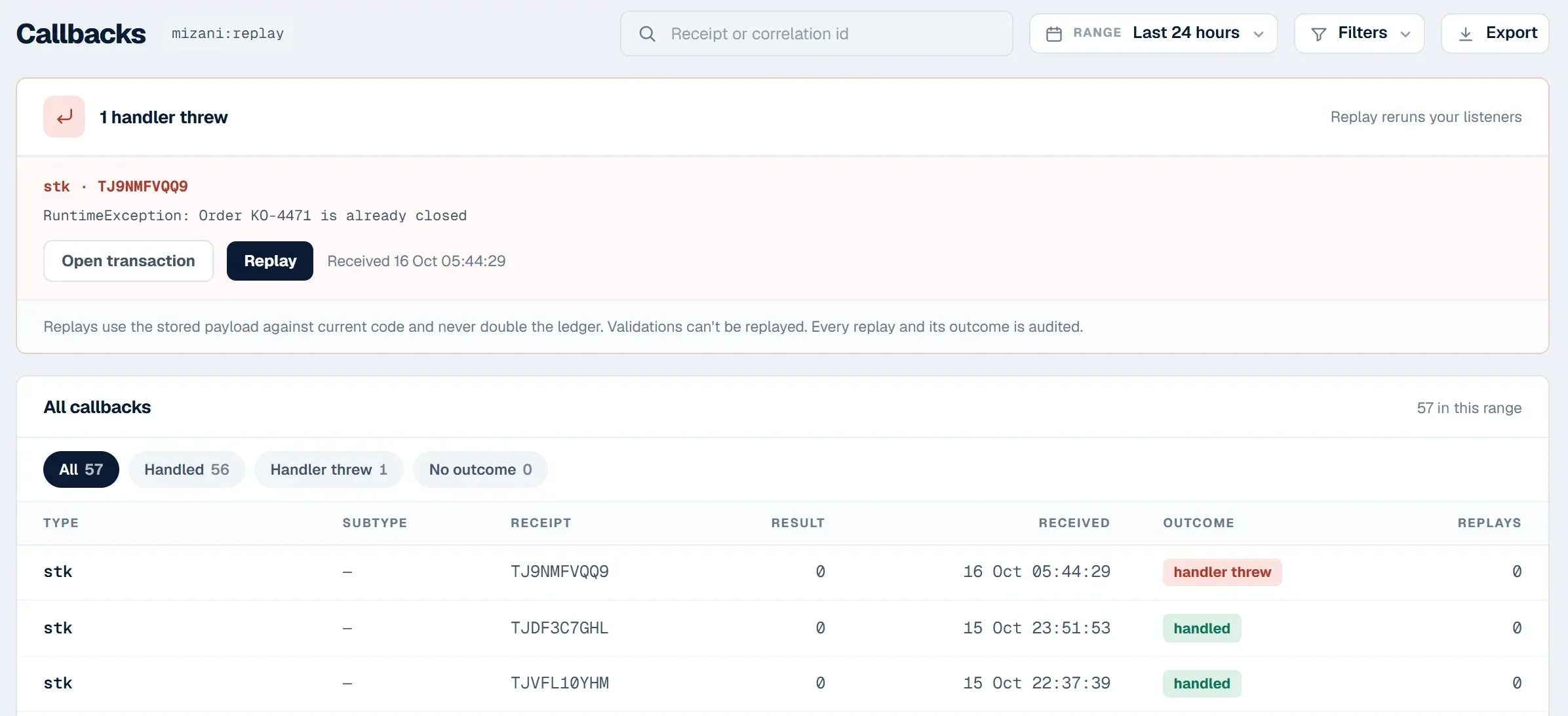This screenshot has width=1568, height=716.
Task: Select the All 57 filter tab
Action: pos(81,469)
